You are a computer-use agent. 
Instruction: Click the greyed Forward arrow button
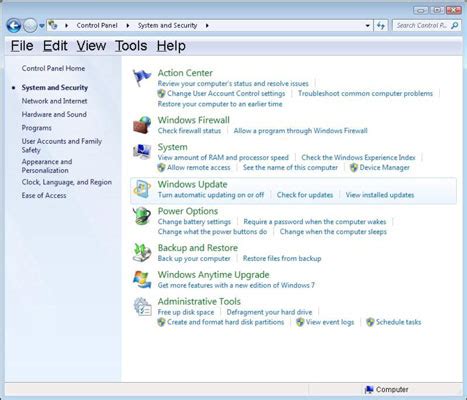(x=30, y=26)
